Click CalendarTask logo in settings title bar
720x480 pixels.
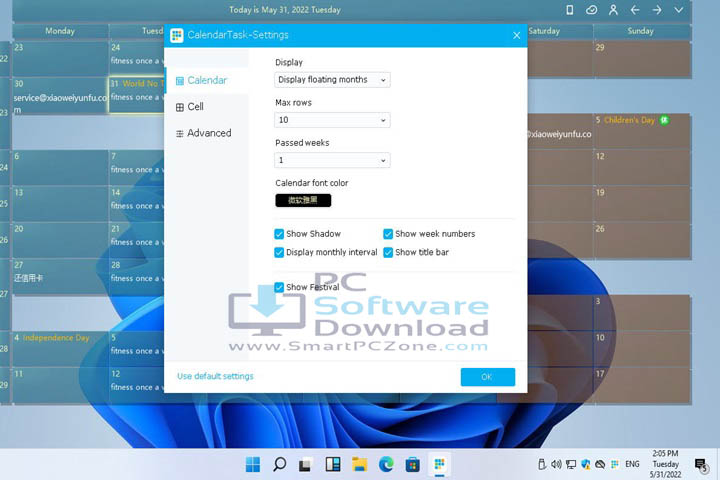pos(176,35)
